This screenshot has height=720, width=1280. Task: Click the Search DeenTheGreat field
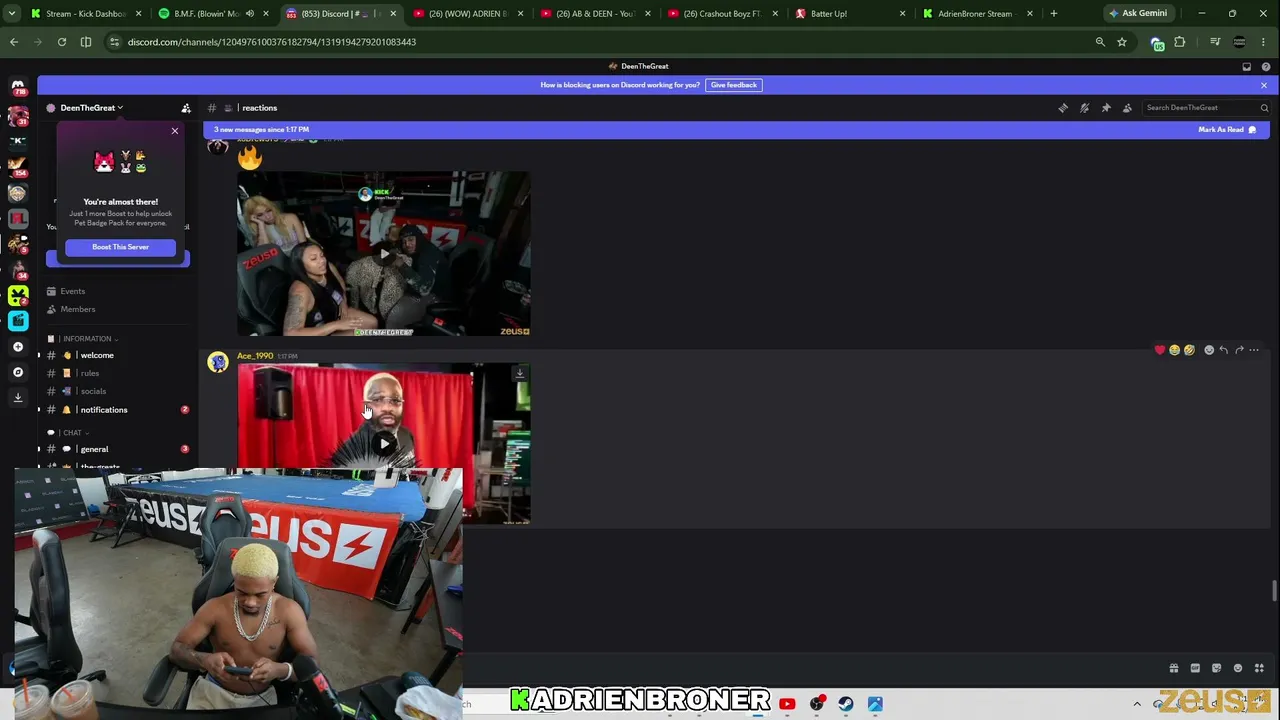[x=1206, y=108]
